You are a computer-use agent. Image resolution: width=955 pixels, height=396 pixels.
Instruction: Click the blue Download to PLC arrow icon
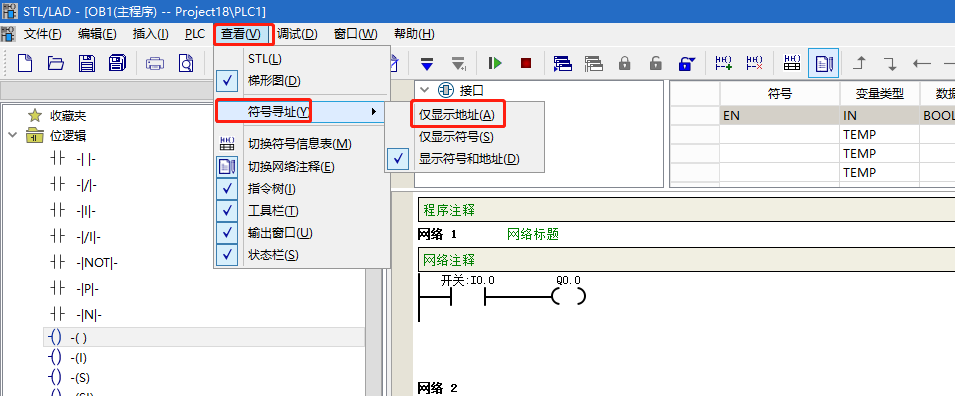click(427, 63)
